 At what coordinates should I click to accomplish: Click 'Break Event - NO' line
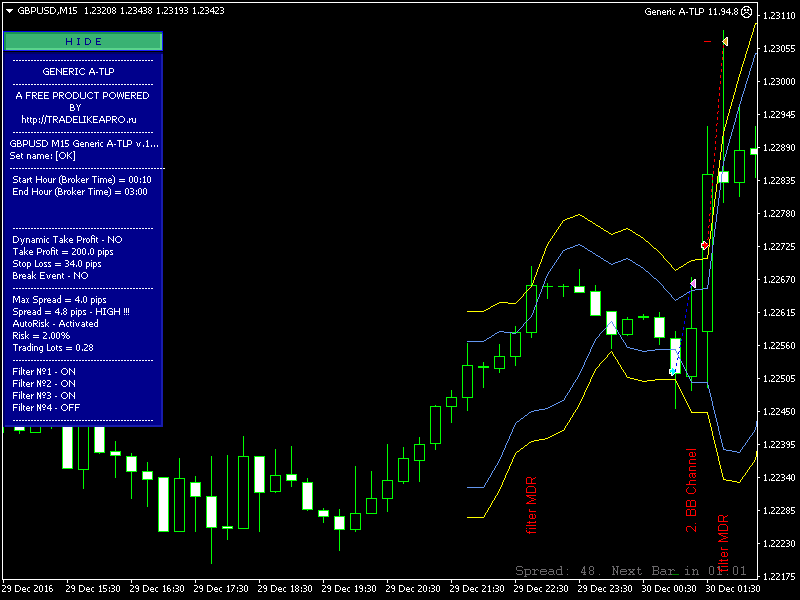(x=50, y=276)
